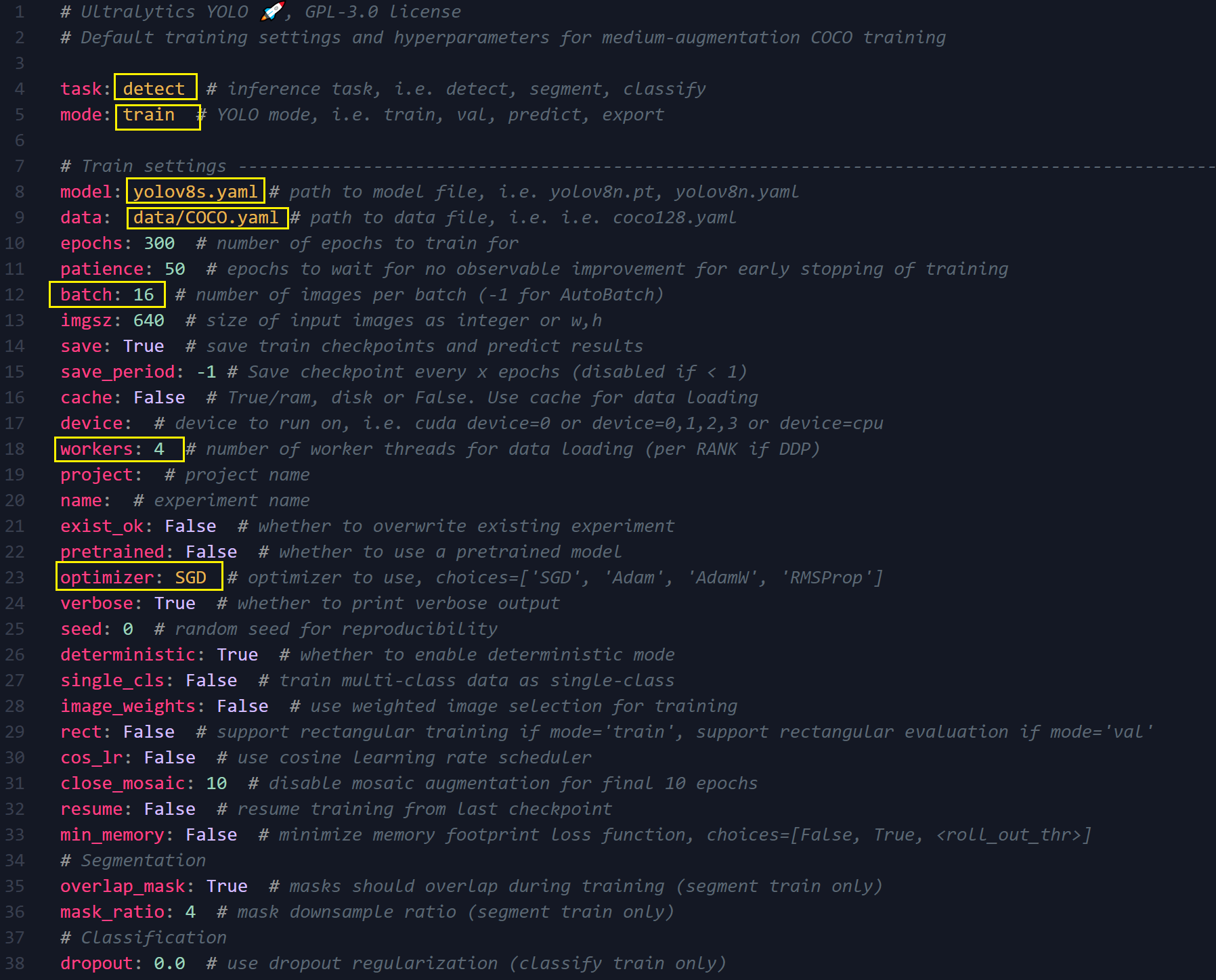Click the batch value 16

(144, 294)
